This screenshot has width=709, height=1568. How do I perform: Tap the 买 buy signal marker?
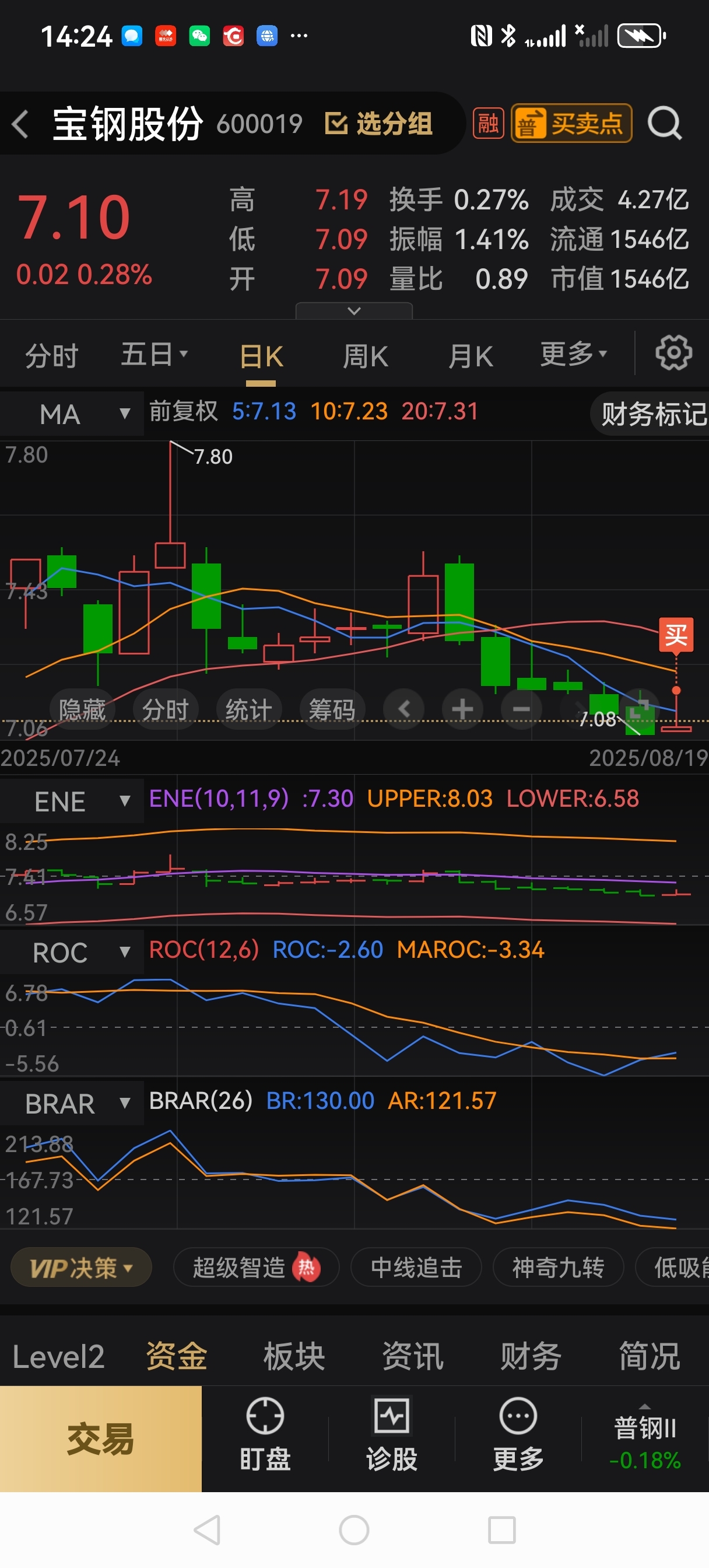(x=676, y=635)
